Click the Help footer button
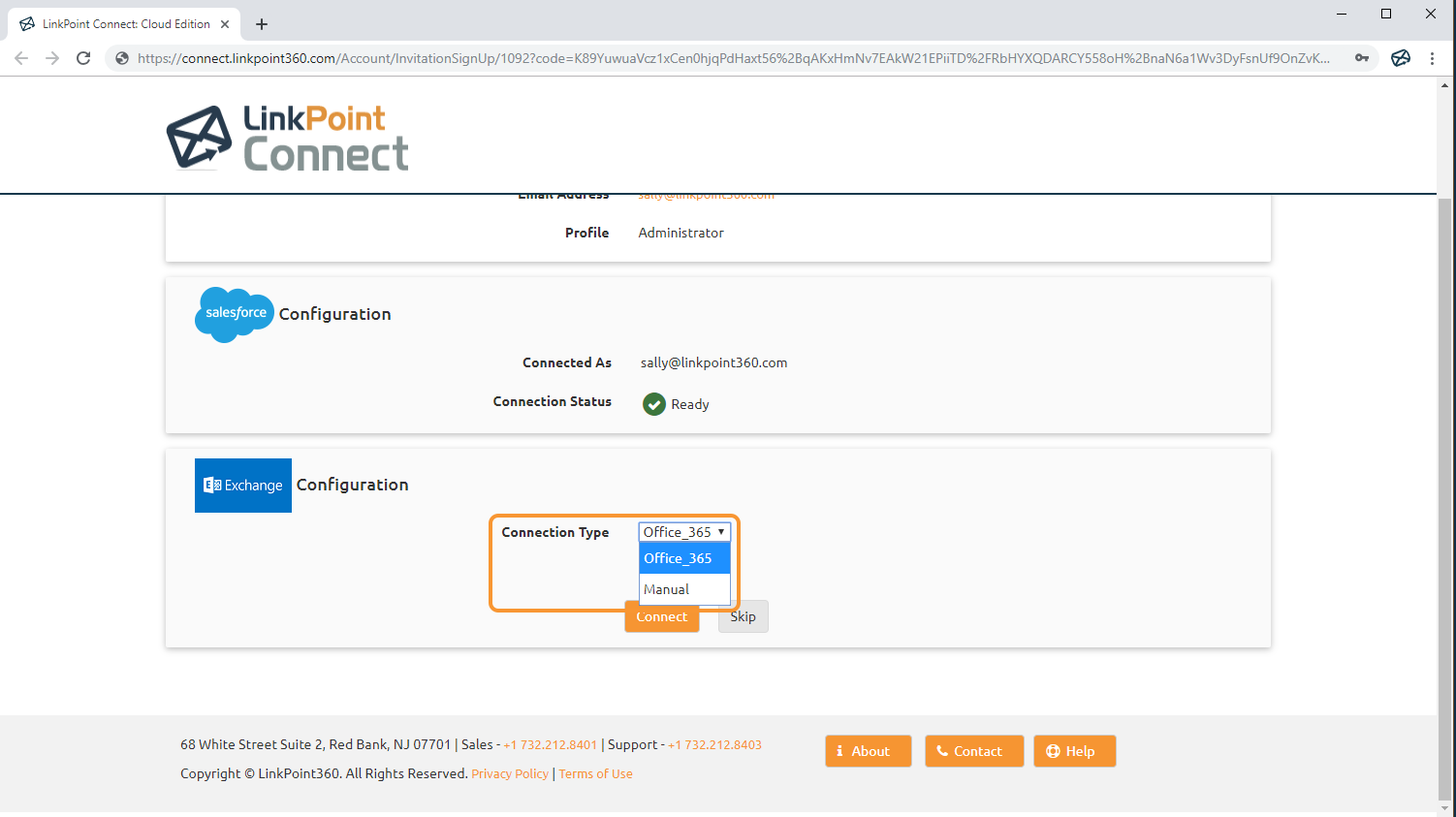The image size is (1456, 817). coord(1075,751)
